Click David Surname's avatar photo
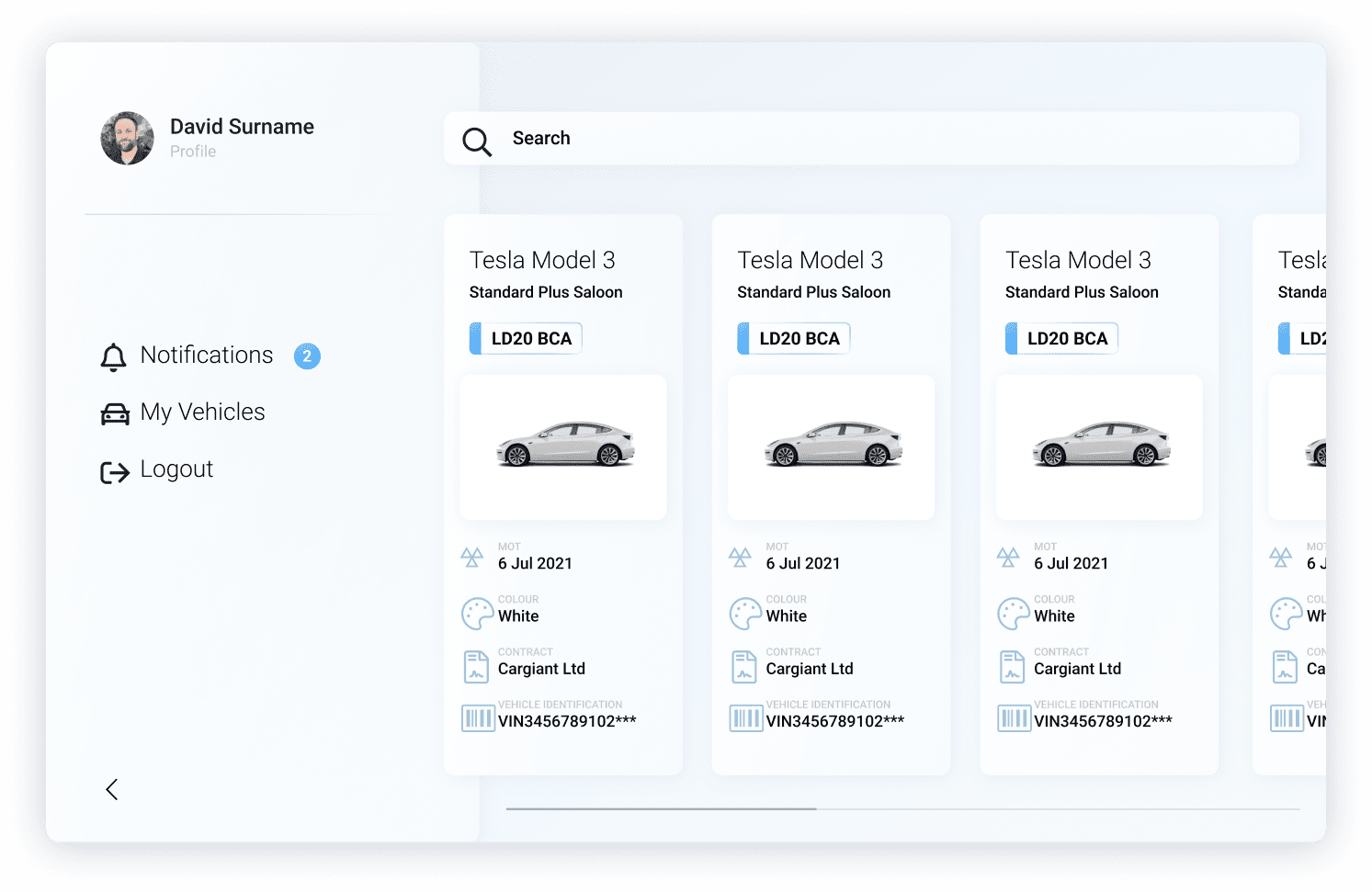This screenshot has width=1372, height=892. pos(127,139)
